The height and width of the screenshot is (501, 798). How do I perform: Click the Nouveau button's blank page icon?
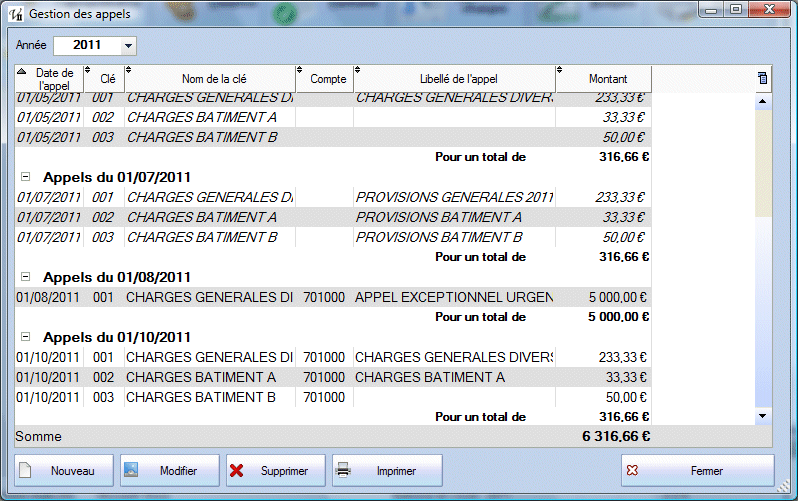[x=27, y=470]
